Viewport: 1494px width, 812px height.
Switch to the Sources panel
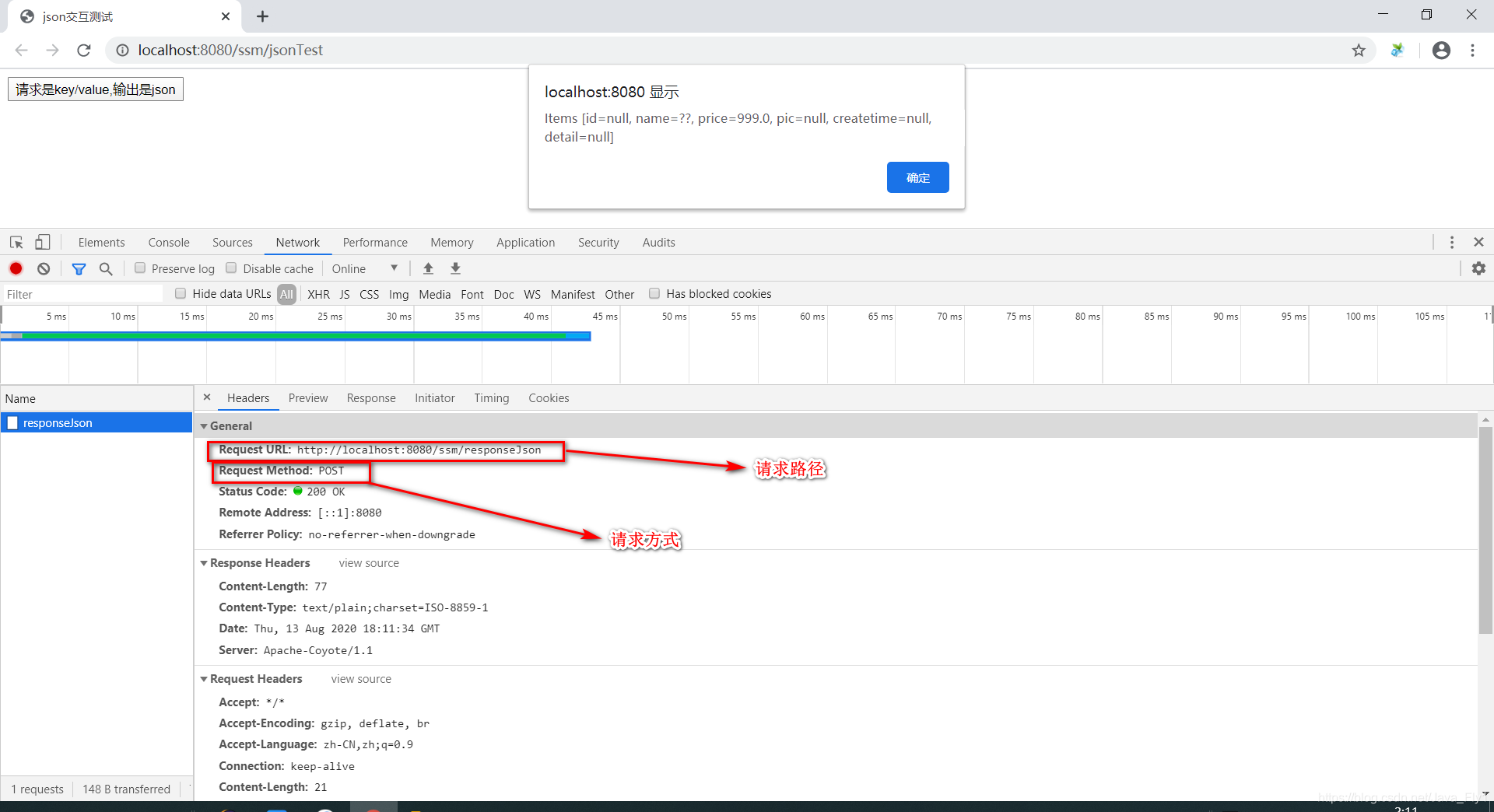pos(233,243)
